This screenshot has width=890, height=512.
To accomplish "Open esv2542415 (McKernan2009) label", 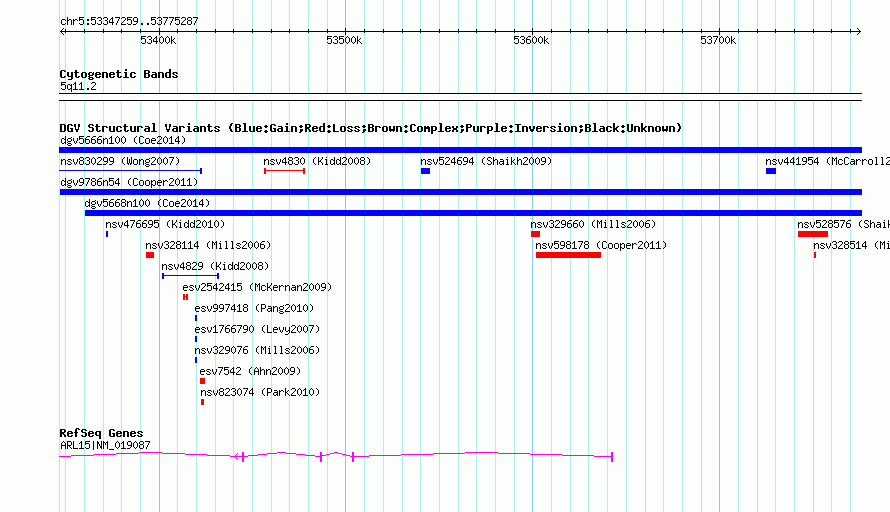I will click(x=257, y=287).
